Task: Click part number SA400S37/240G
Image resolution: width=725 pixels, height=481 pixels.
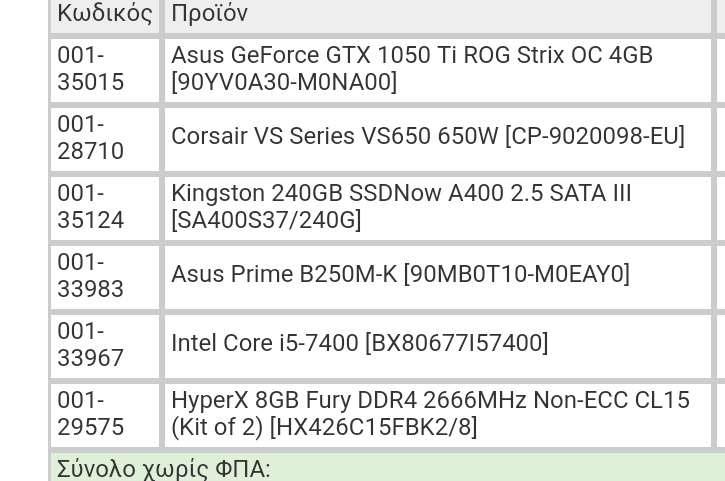Action: [266, 220]
